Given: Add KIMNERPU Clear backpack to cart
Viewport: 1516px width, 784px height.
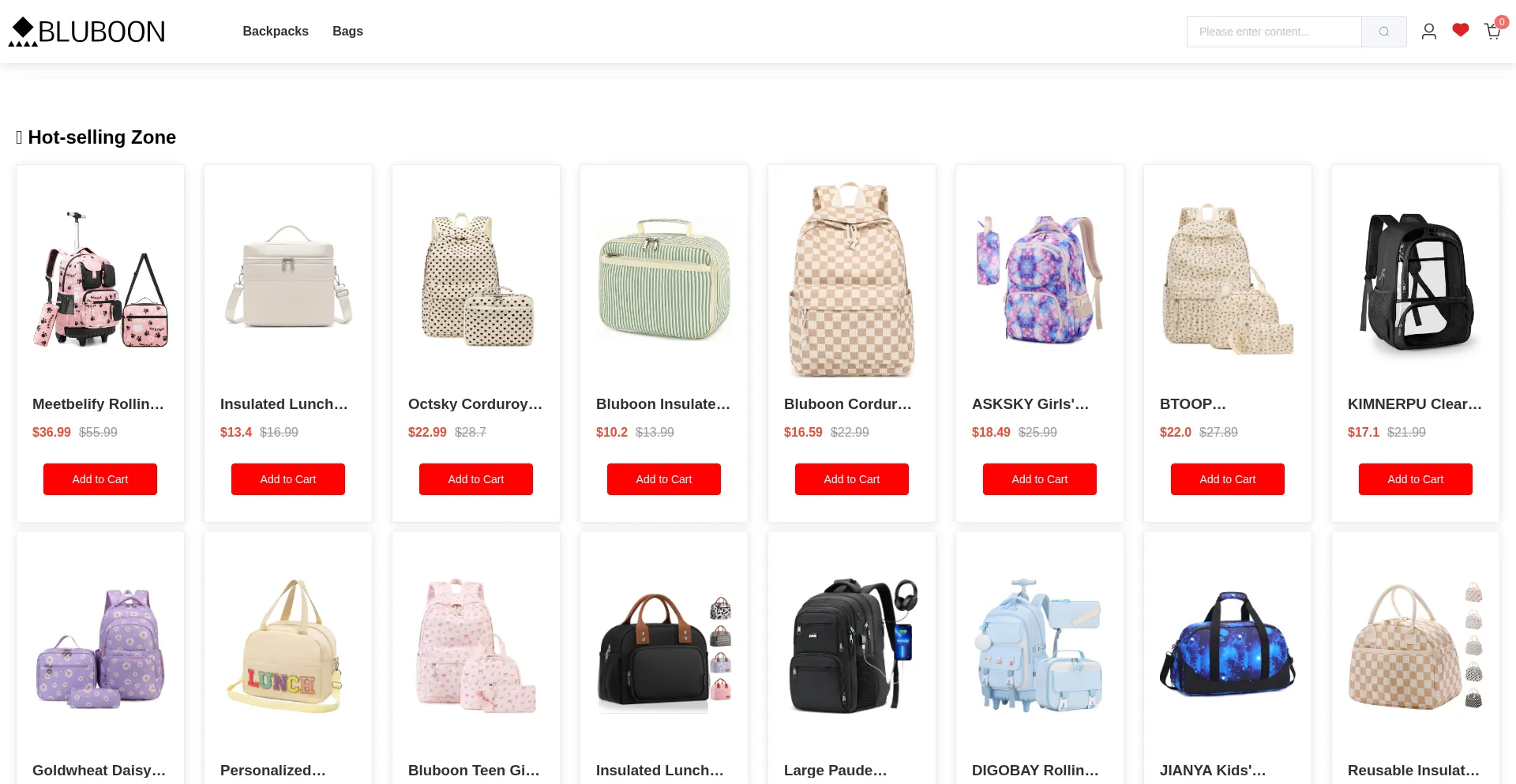Looking at the screenshot, I should (x=1416, y=479).
